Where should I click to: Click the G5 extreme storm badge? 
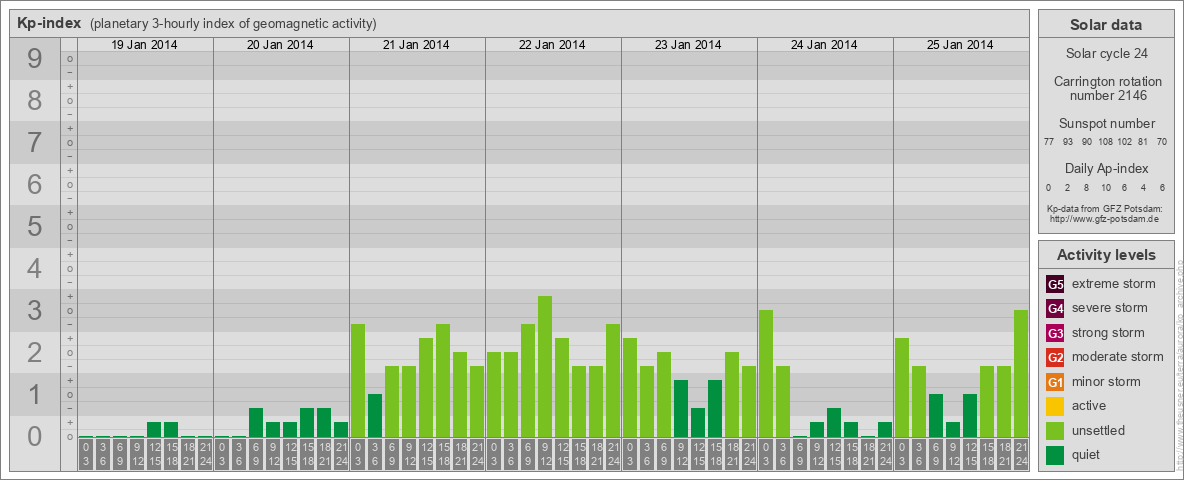pos(1055,284)
